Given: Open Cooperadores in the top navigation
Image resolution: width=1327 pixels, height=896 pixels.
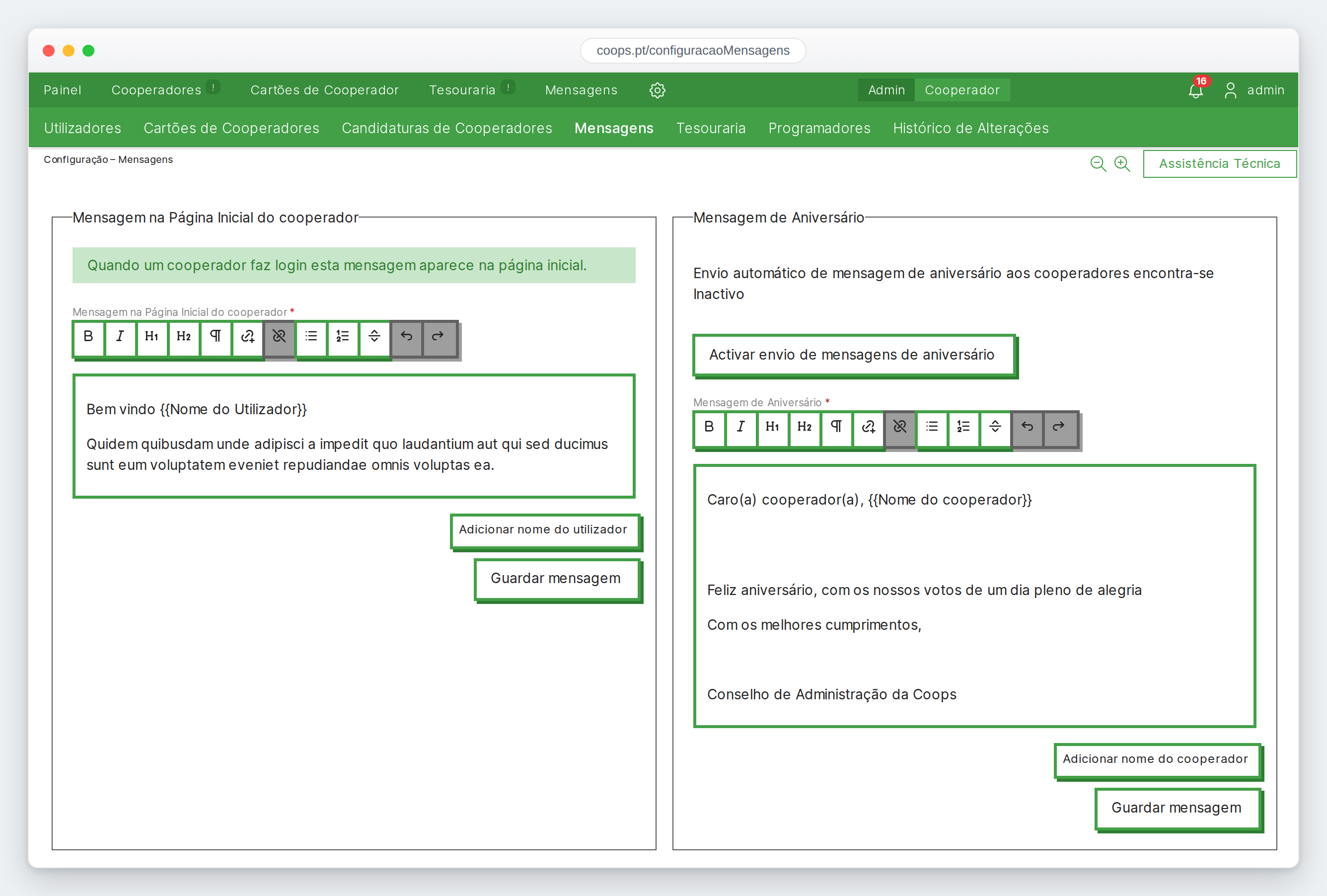Looking at the screenshot, I should pos(156,90).
